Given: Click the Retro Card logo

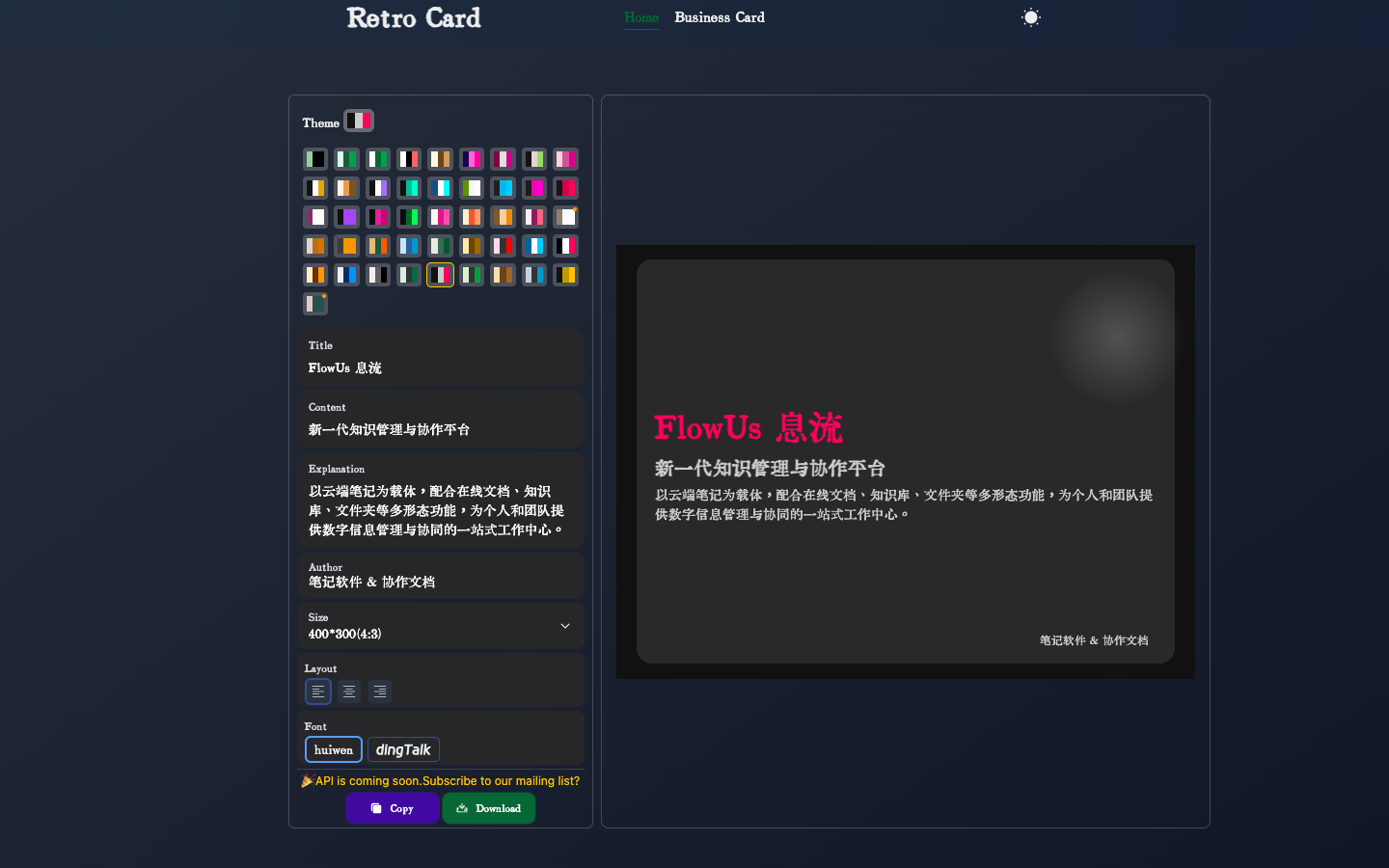Looking at the screenshot, I should point(414,18).
